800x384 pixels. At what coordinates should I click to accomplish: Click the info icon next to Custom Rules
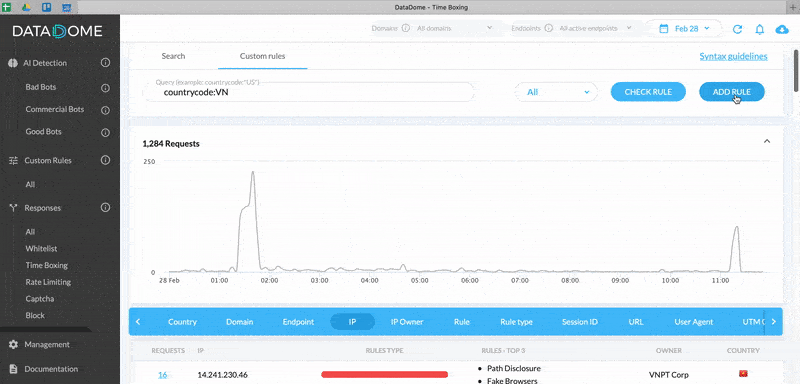point(106,160)
